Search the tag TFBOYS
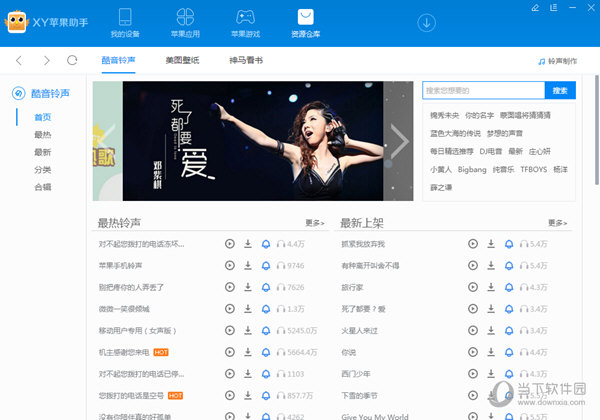600x420 pixels. 533,169
